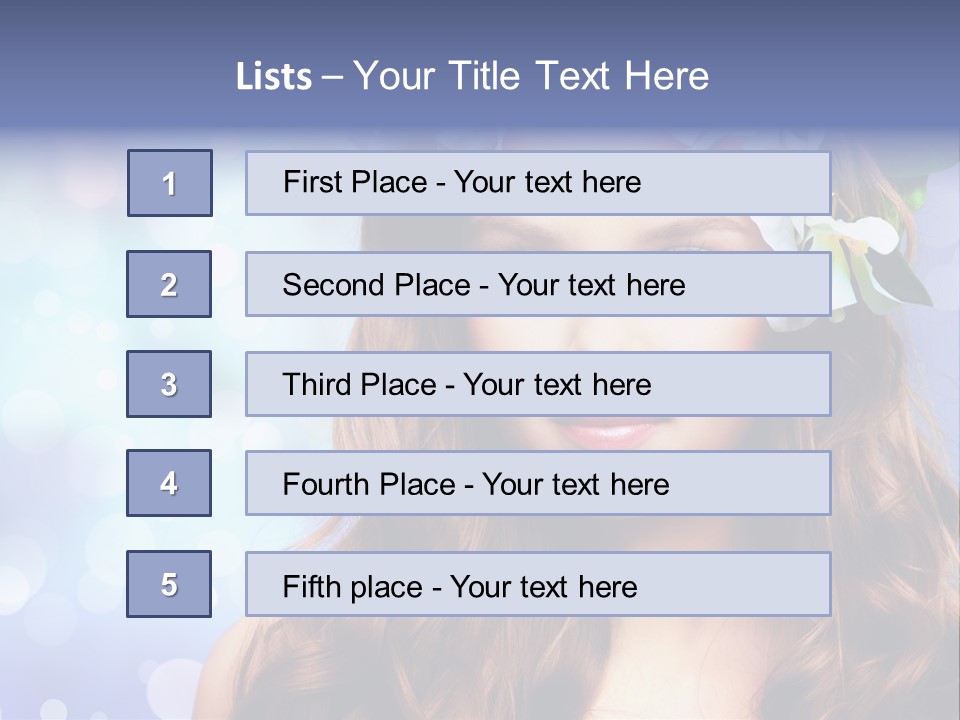The image size is (960, 720).
Task: Select the Second Place text bar
Action: 538,284
